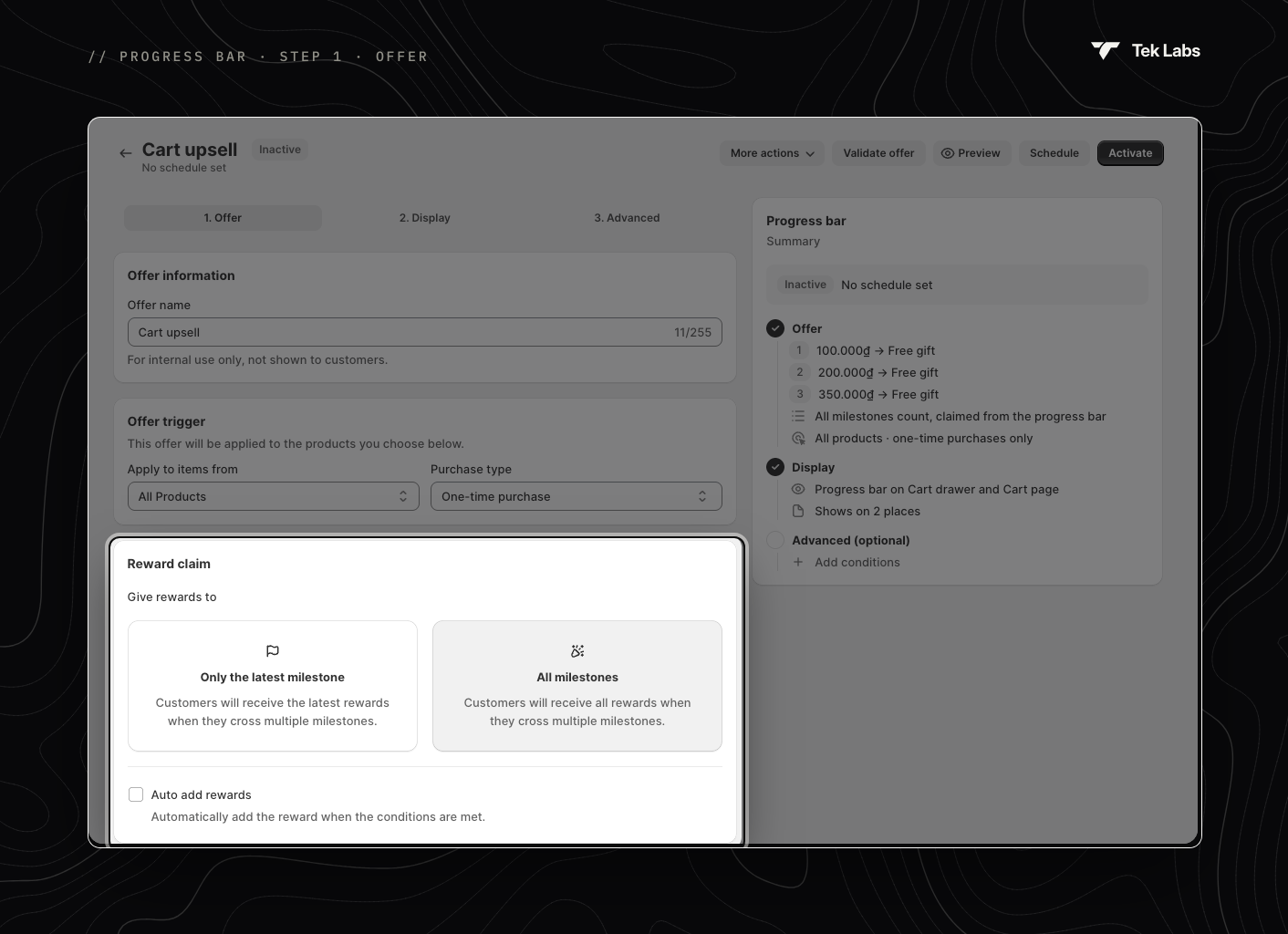This screenshot has width=1288, height=934.
Task: Click the Advanced (optional) empty circle icon
Action: tap(775, 540)
